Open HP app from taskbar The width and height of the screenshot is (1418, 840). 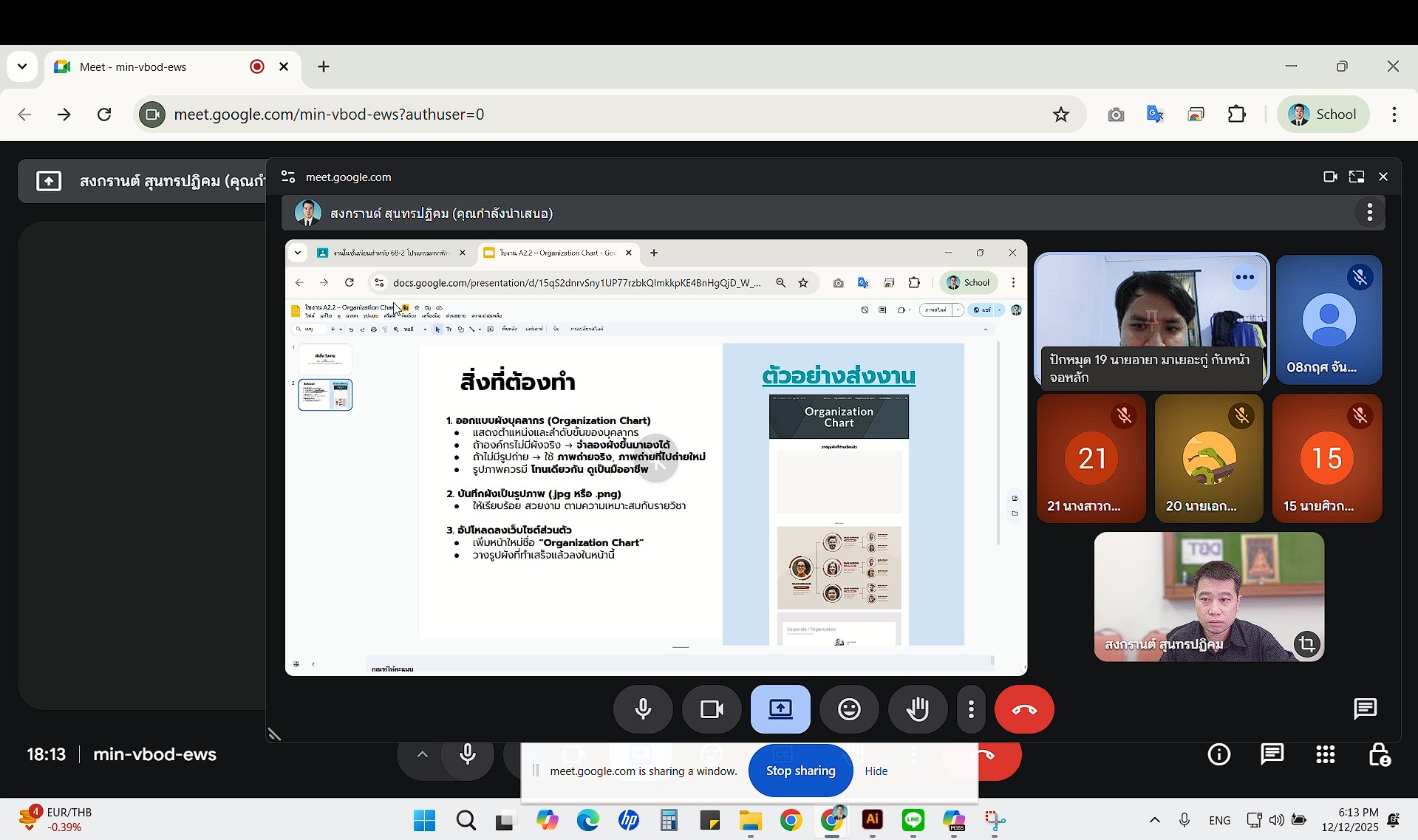tap(629, 820)
